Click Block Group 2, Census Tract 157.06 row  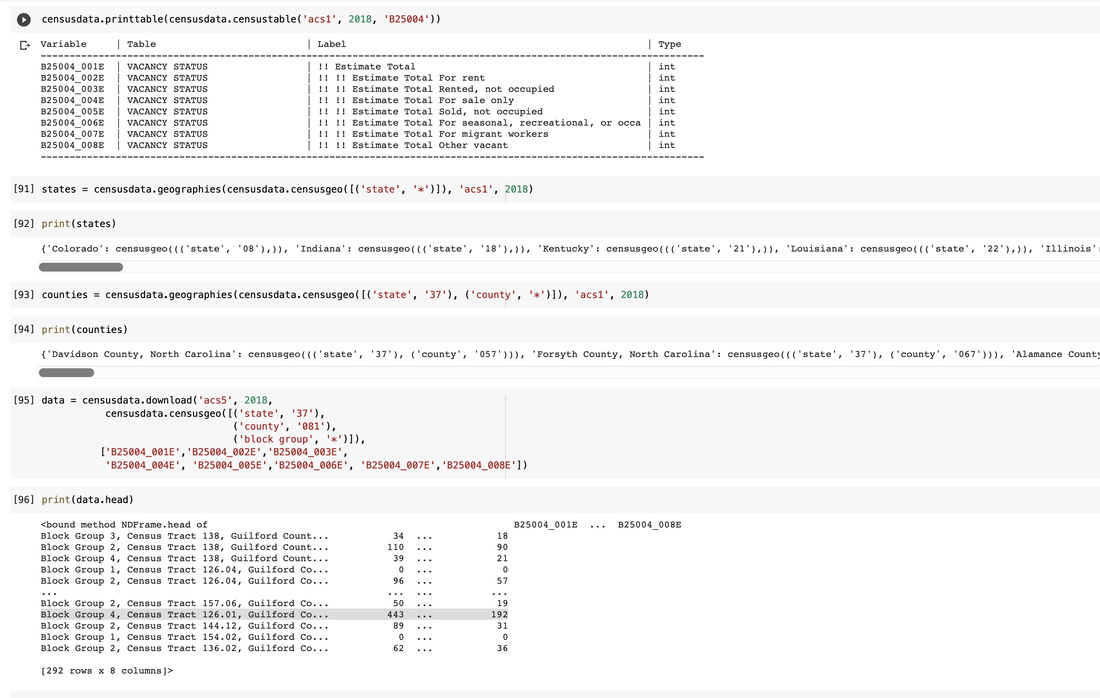coord(274,603)
